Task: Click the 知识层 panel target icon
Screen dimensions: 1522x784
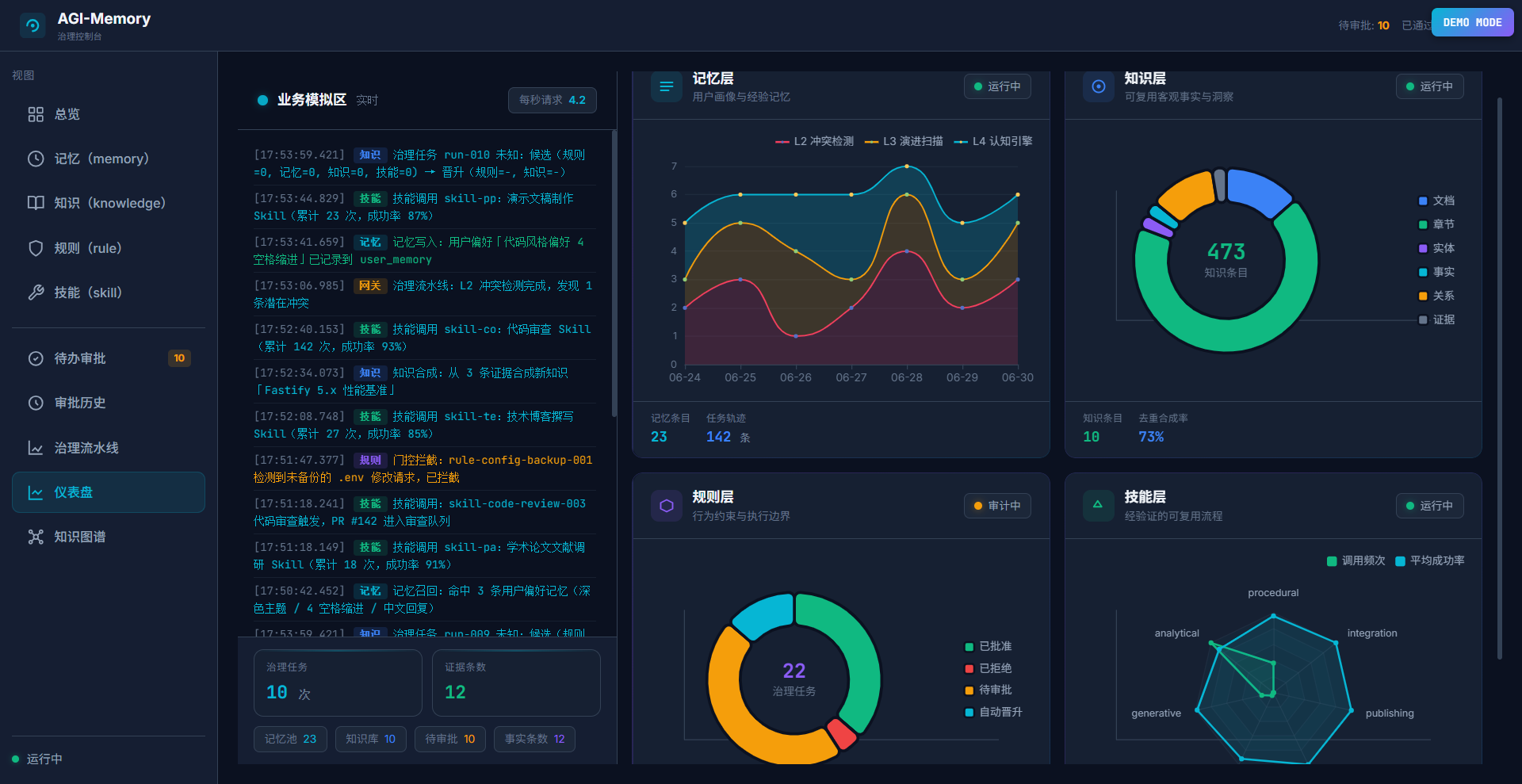Action: 1099,86
